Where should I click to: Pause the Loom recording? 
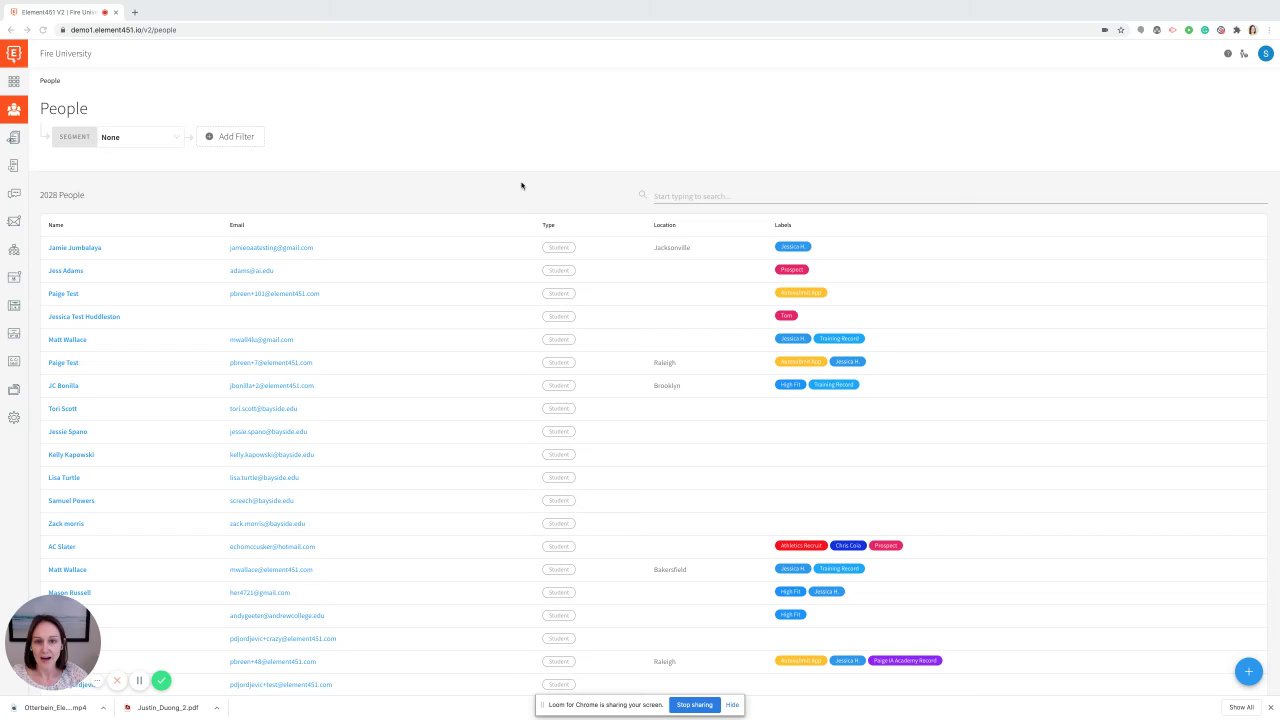pyautogui.click(x=139, y=680)
